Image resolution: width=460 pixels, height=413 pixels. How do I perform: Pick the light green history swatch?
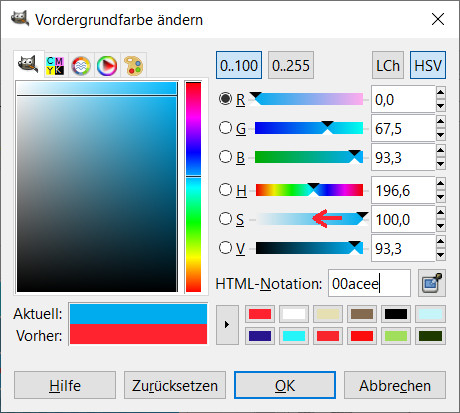396,336
